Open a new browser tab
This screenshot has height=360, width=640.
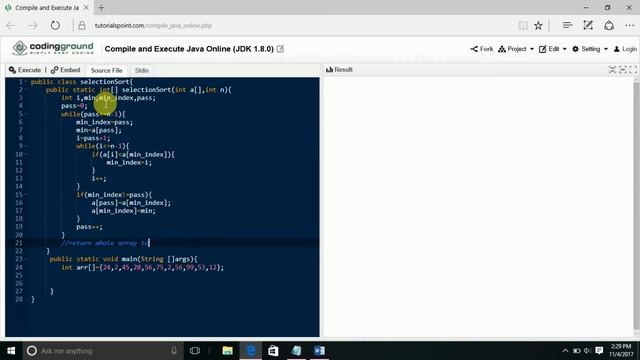[101, 7]
